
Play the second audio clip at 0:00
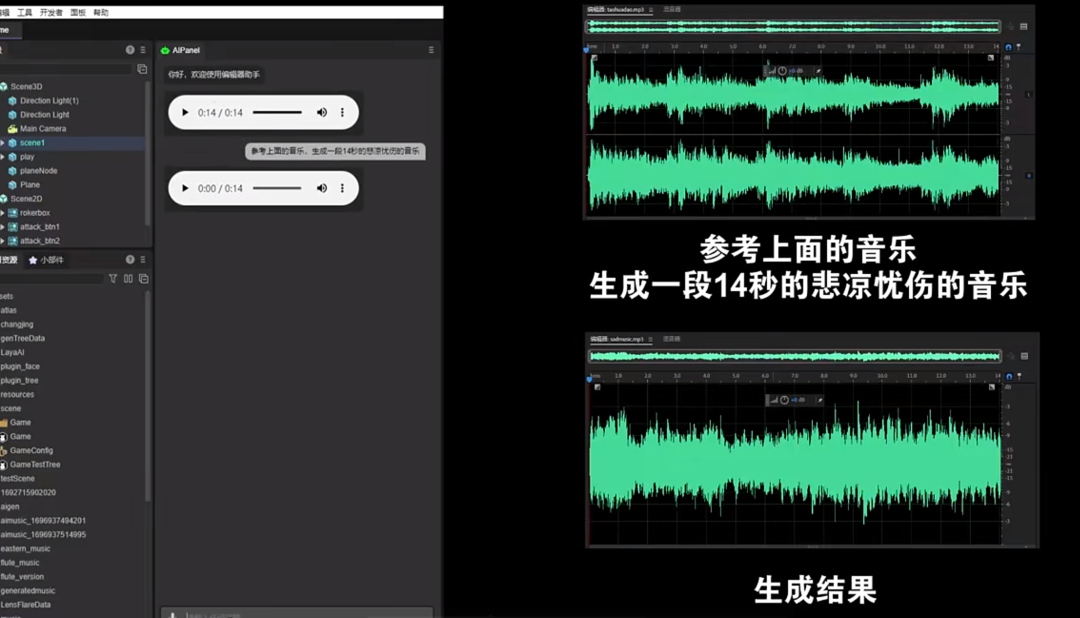coord(185,188)
